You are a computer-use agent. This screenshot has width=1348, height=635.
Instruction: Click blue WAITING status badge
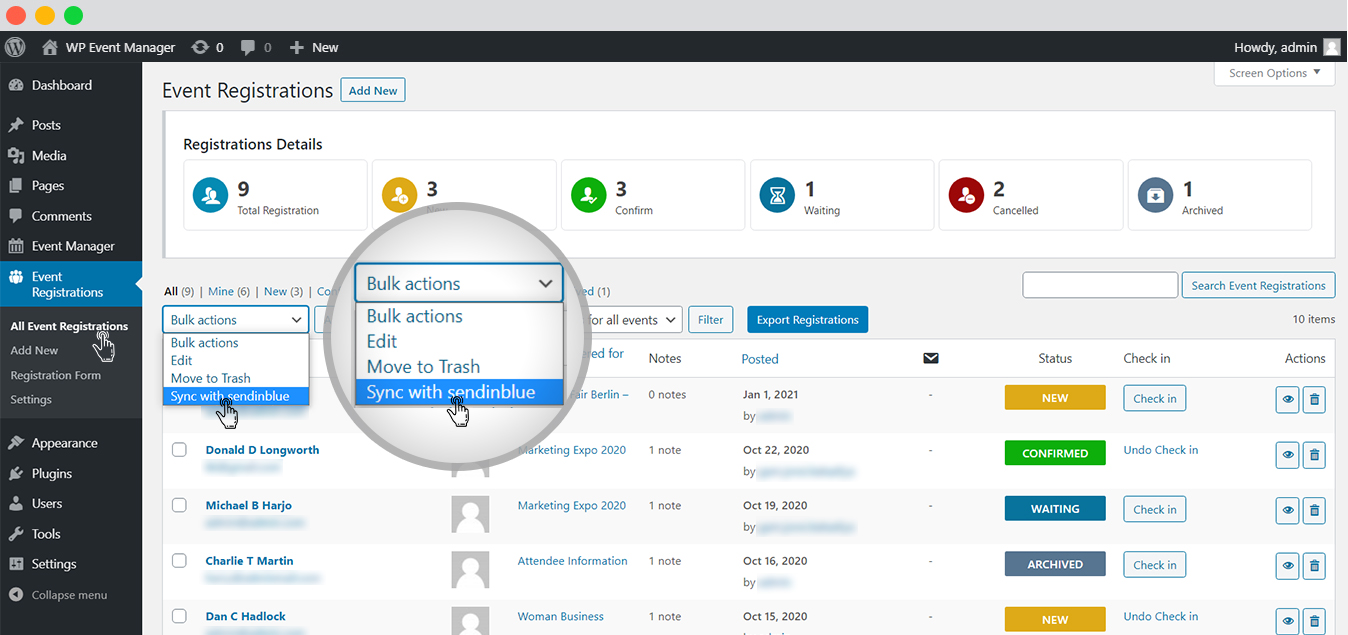[1055, 509]
